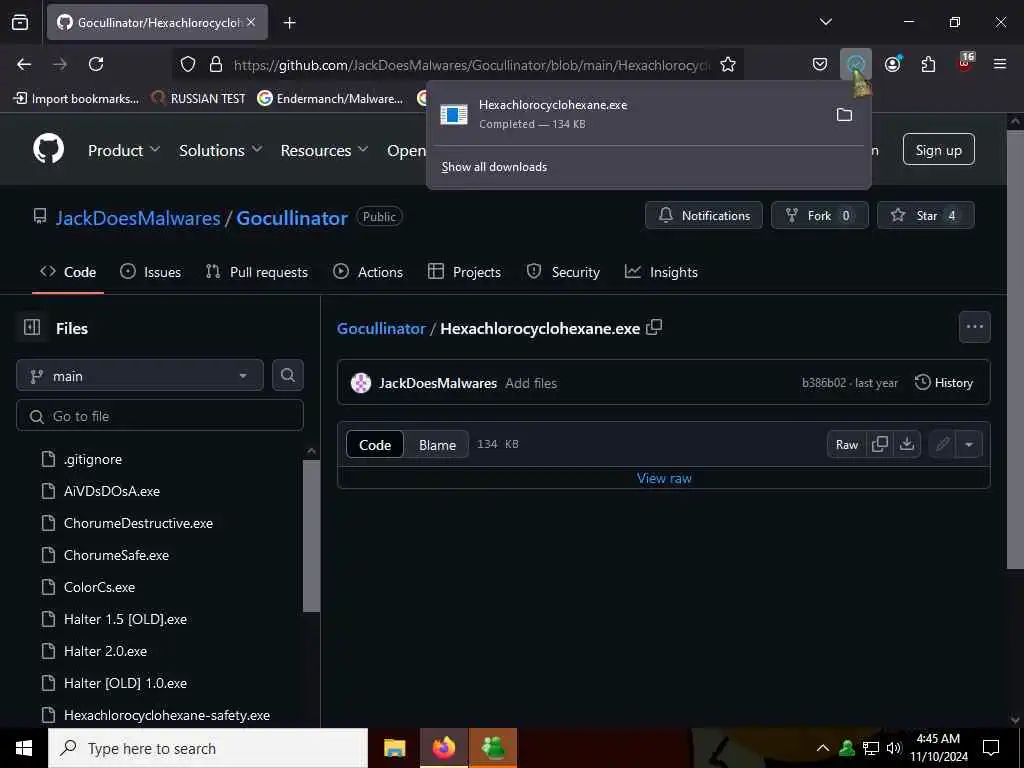This screenshot has width=1024, height=768.
Task: Select the Code view toggle
Action: click(375, 445)
